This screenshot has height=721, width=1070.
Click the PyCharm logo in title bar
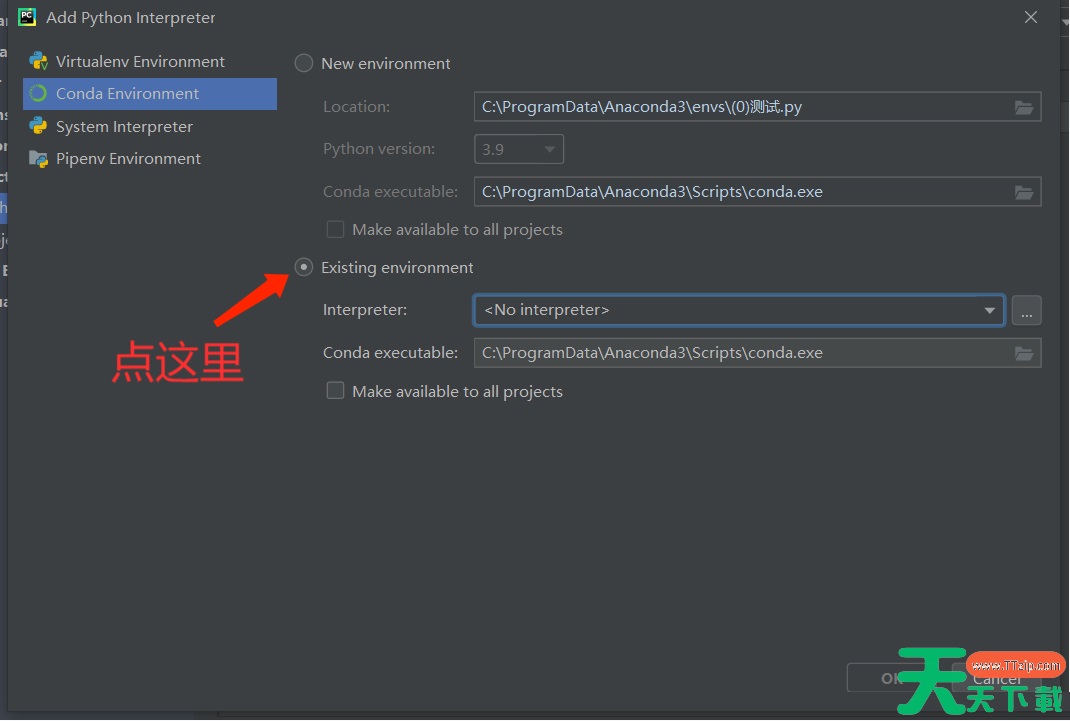tap(27, 17)
